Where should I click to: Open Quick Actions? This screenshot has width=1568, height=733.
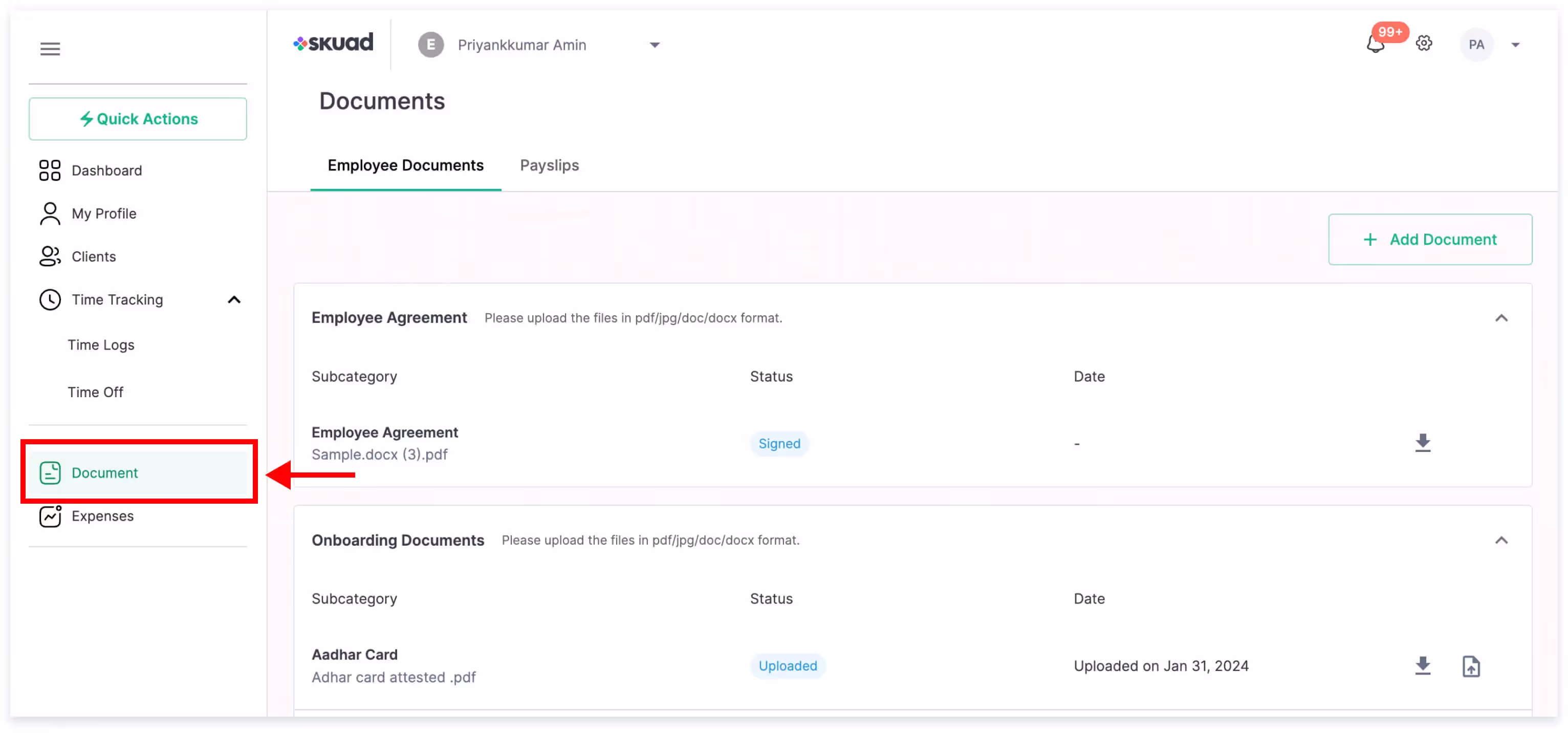point(138,119)
